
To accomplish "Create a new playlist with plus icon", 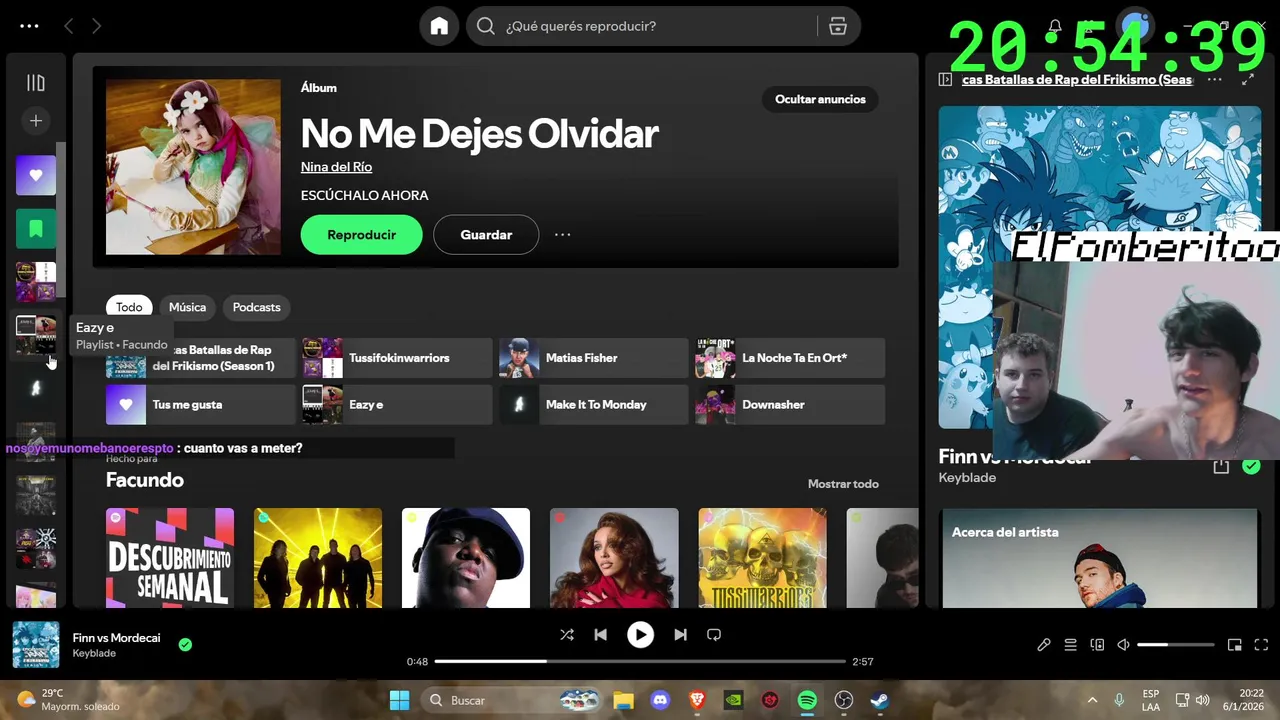I will tap(36, 121).
